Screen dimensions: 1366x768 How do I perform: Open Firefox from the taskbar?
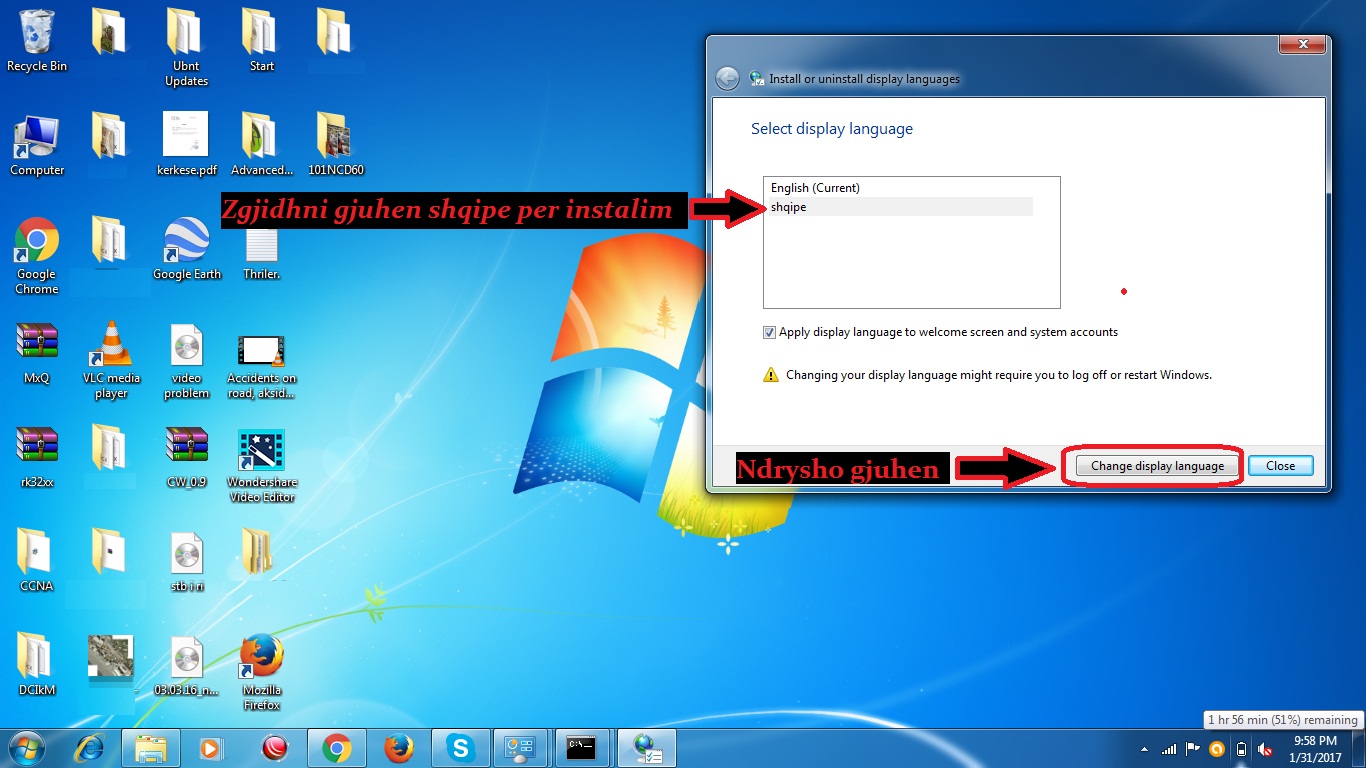(x=399, y=748)
